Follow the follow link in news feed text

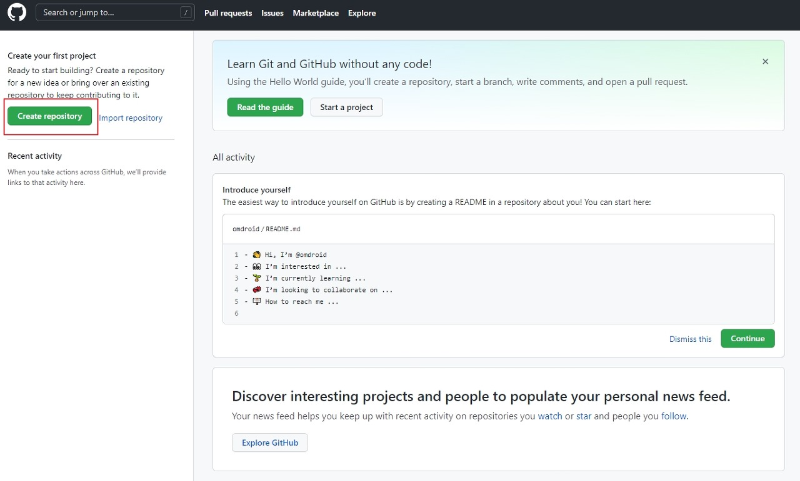[673, 416]
